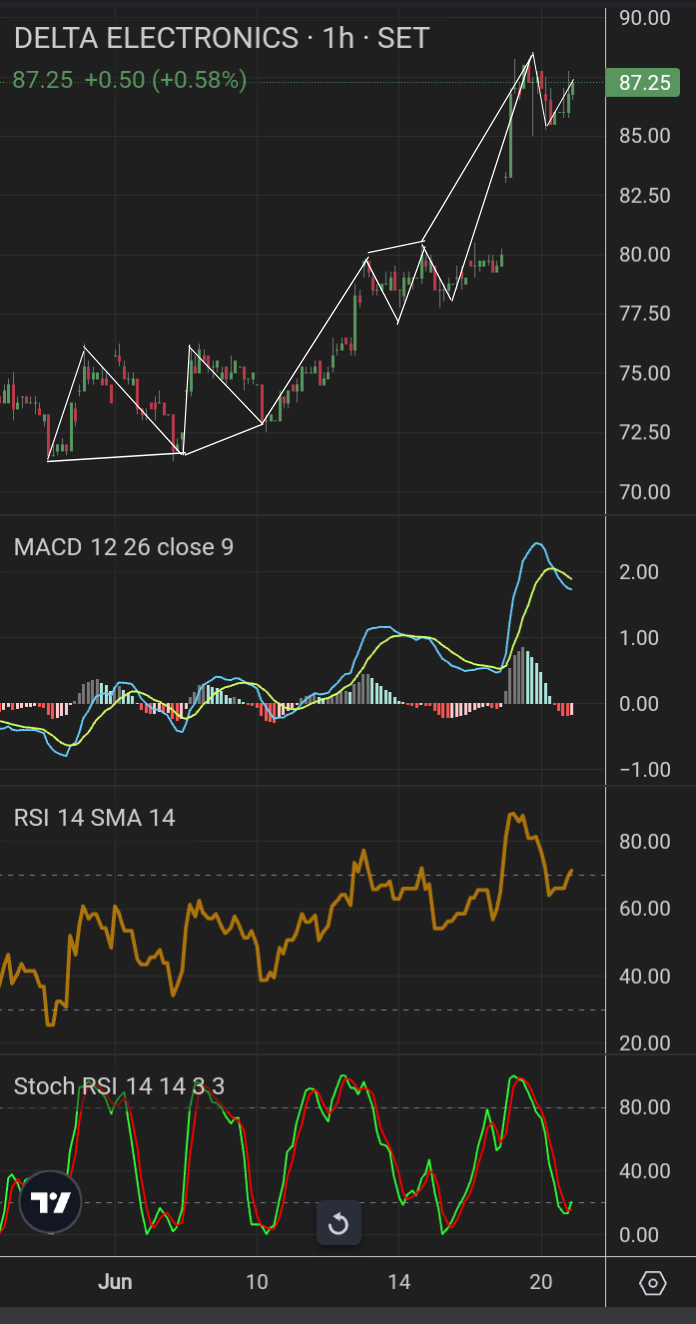Click the TradingView logo icon
This screenshot has width=696, height=1324.
[50, 1202]
